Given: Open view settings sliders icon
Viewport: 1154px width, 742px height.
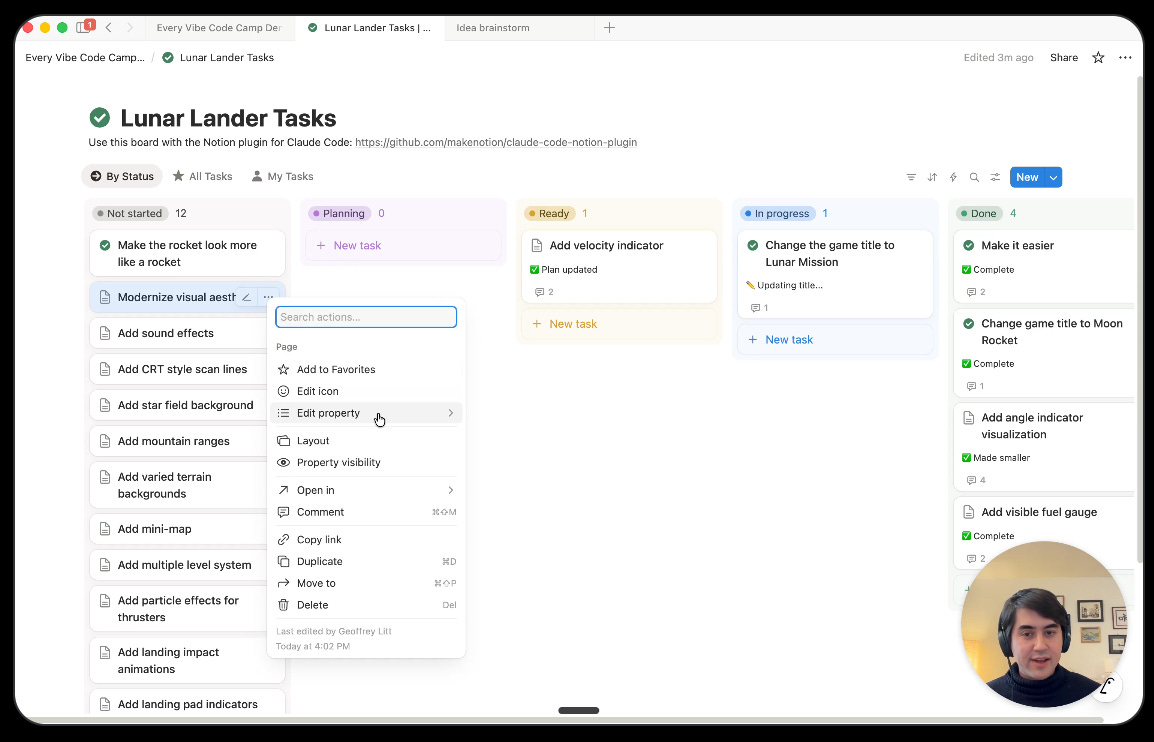Looking at the screenshot, I should (995, 177).
